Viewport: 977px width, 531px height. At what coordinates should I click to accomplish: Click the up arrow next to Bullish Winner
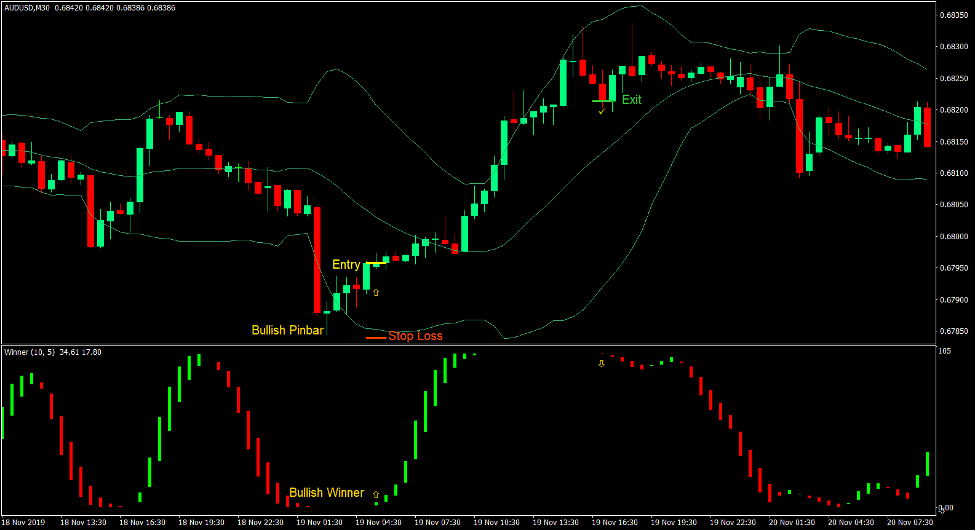[376, 493]
